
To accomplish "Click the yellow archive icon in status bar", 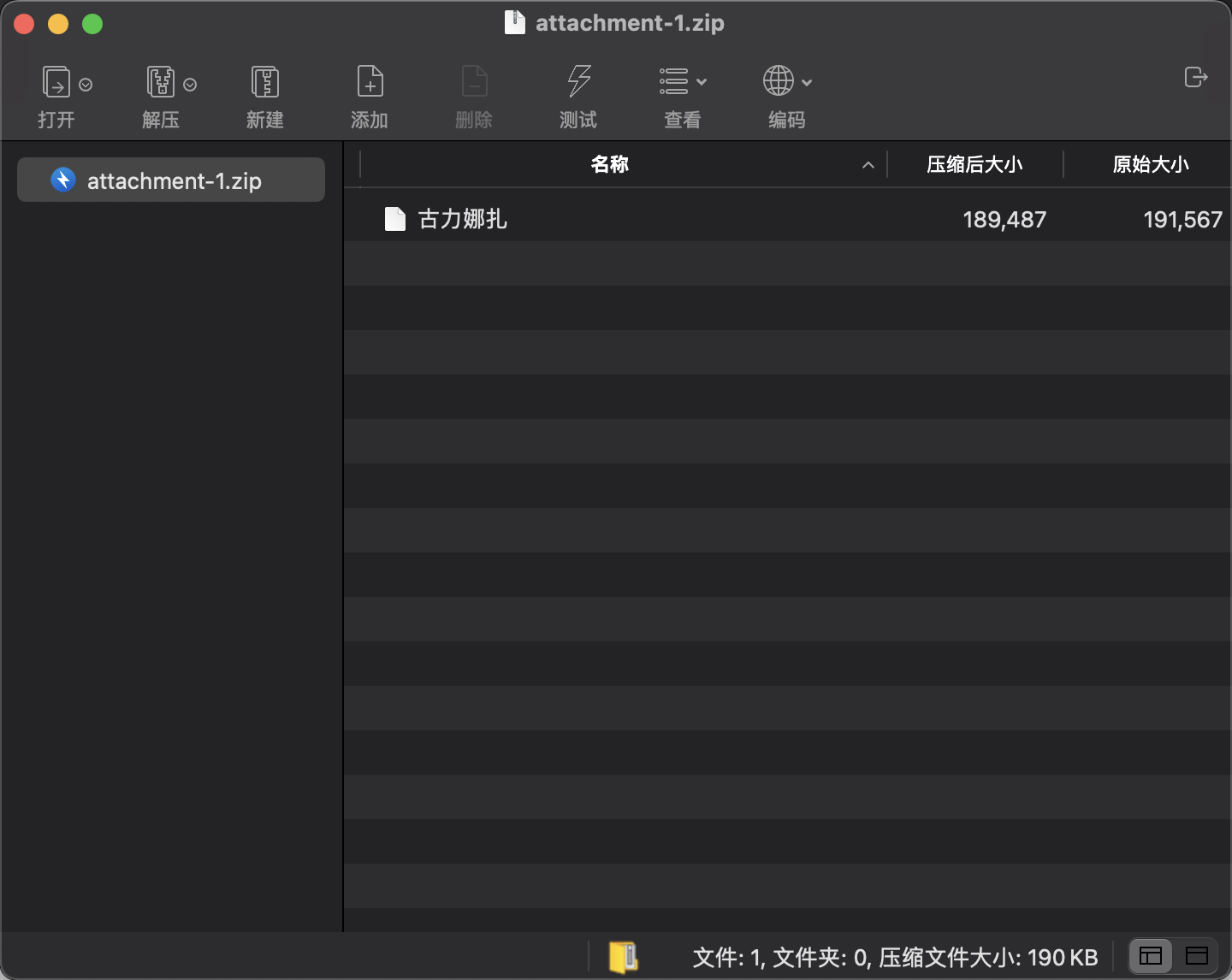I will click(x=624, y=957).
